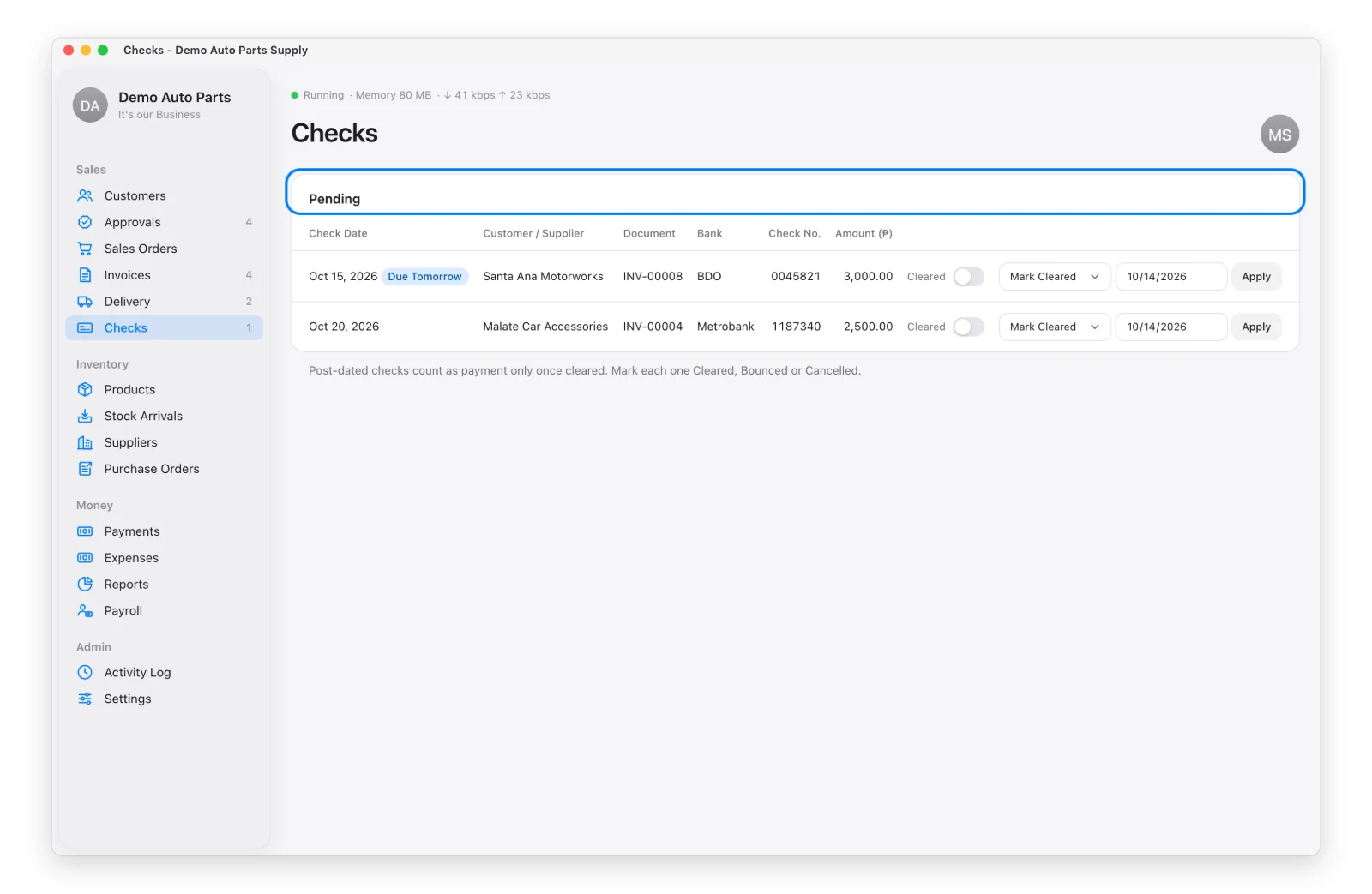
Task: Click the Reports pie chart icon
Action: [85, 585]
